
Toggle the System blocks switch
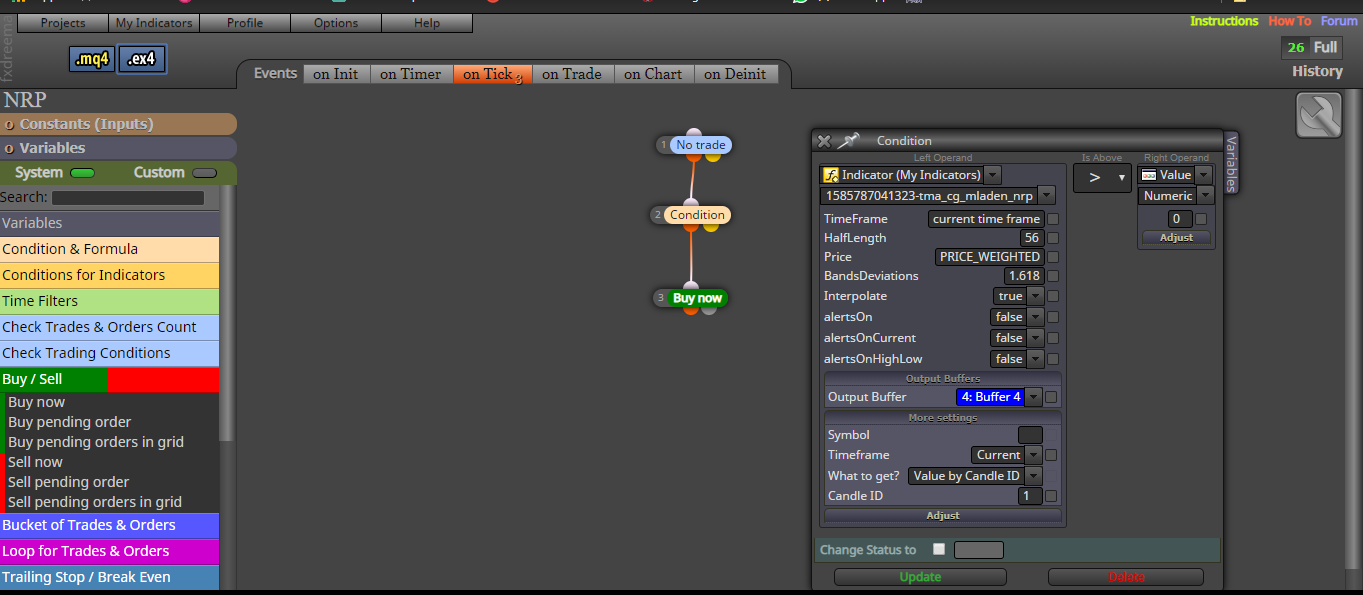pos(83,173)
